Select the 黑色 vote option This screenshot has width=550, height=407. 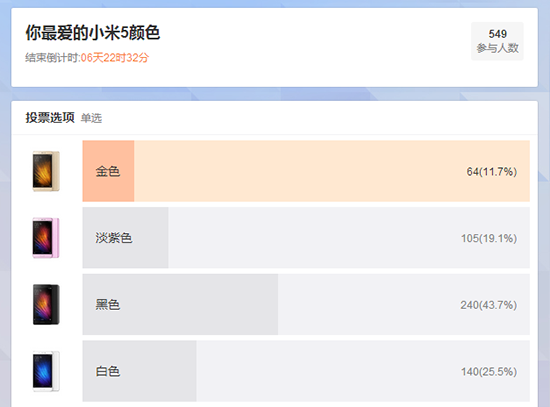tap(306, 305)
